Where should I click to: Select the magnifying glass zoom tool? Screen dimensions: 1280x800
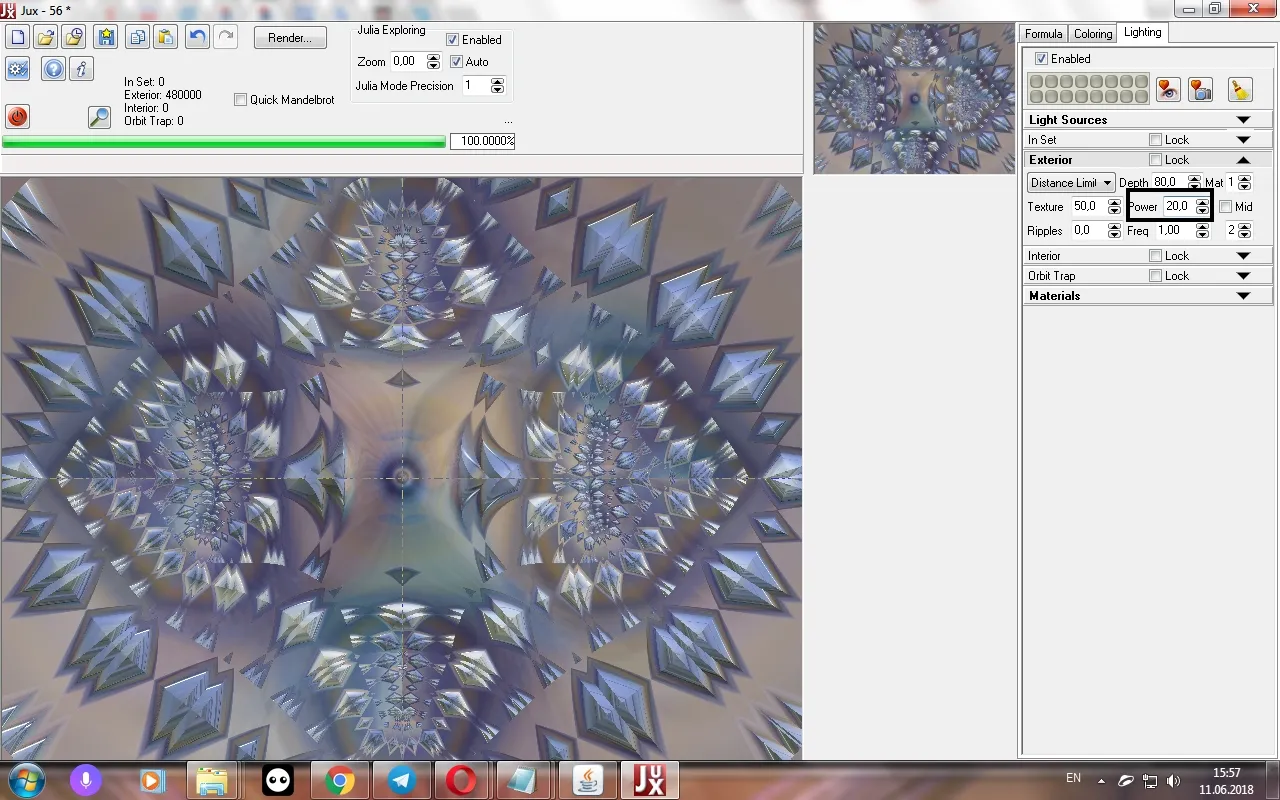pos(99,116)
